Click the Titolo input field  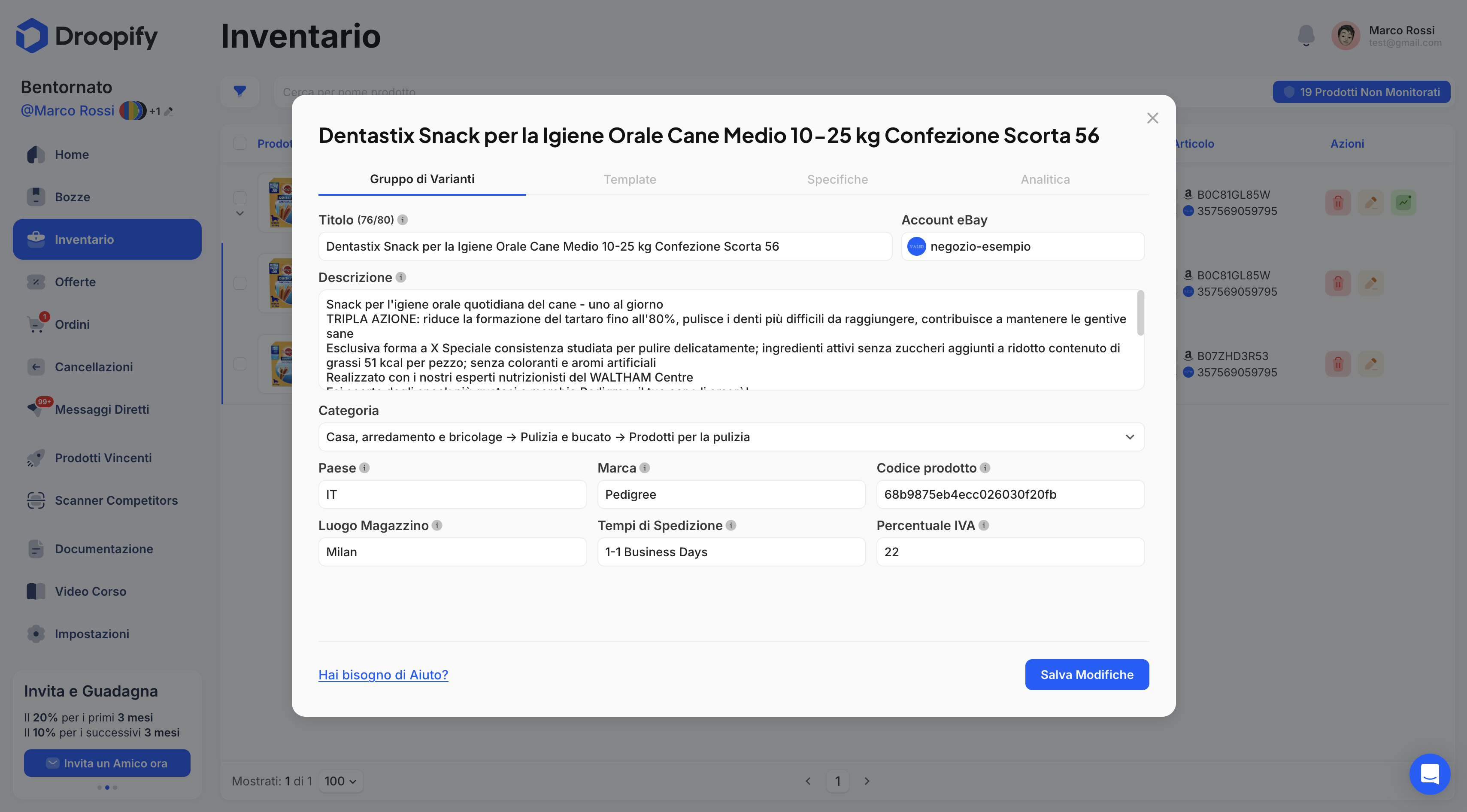pyautogui.click(x=605, y=246)
